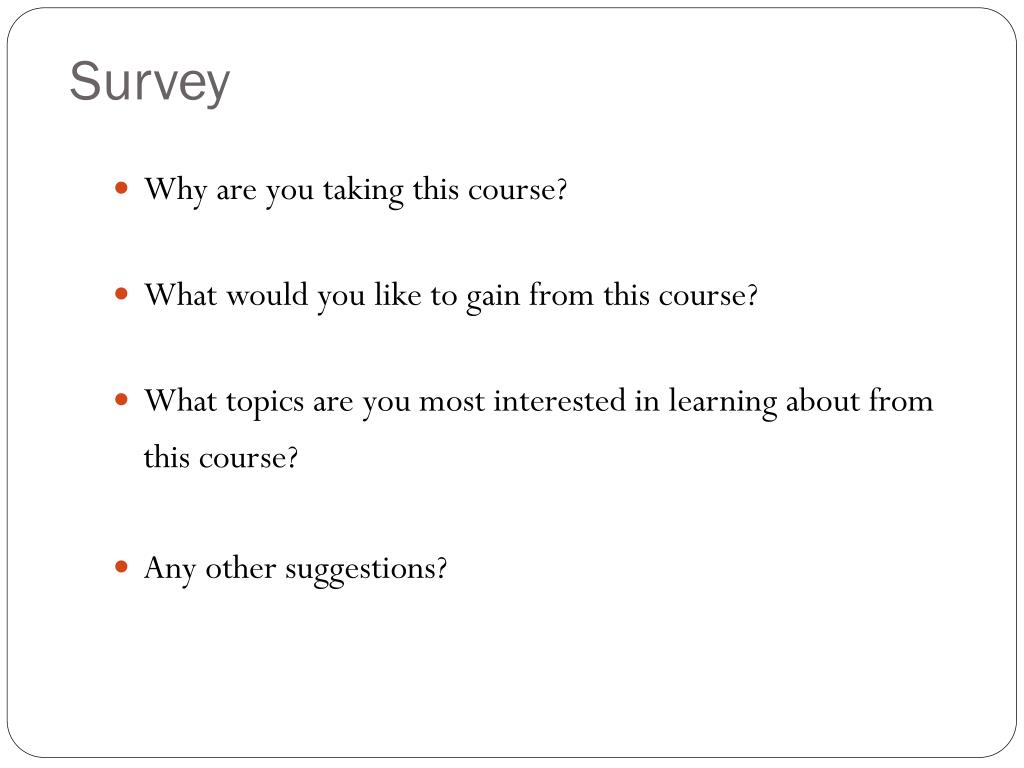Select the orange bullet before 'What would you'
The width and height of the screenshot is (1024, 768).
pyautogui.click(x=121, y=294)
